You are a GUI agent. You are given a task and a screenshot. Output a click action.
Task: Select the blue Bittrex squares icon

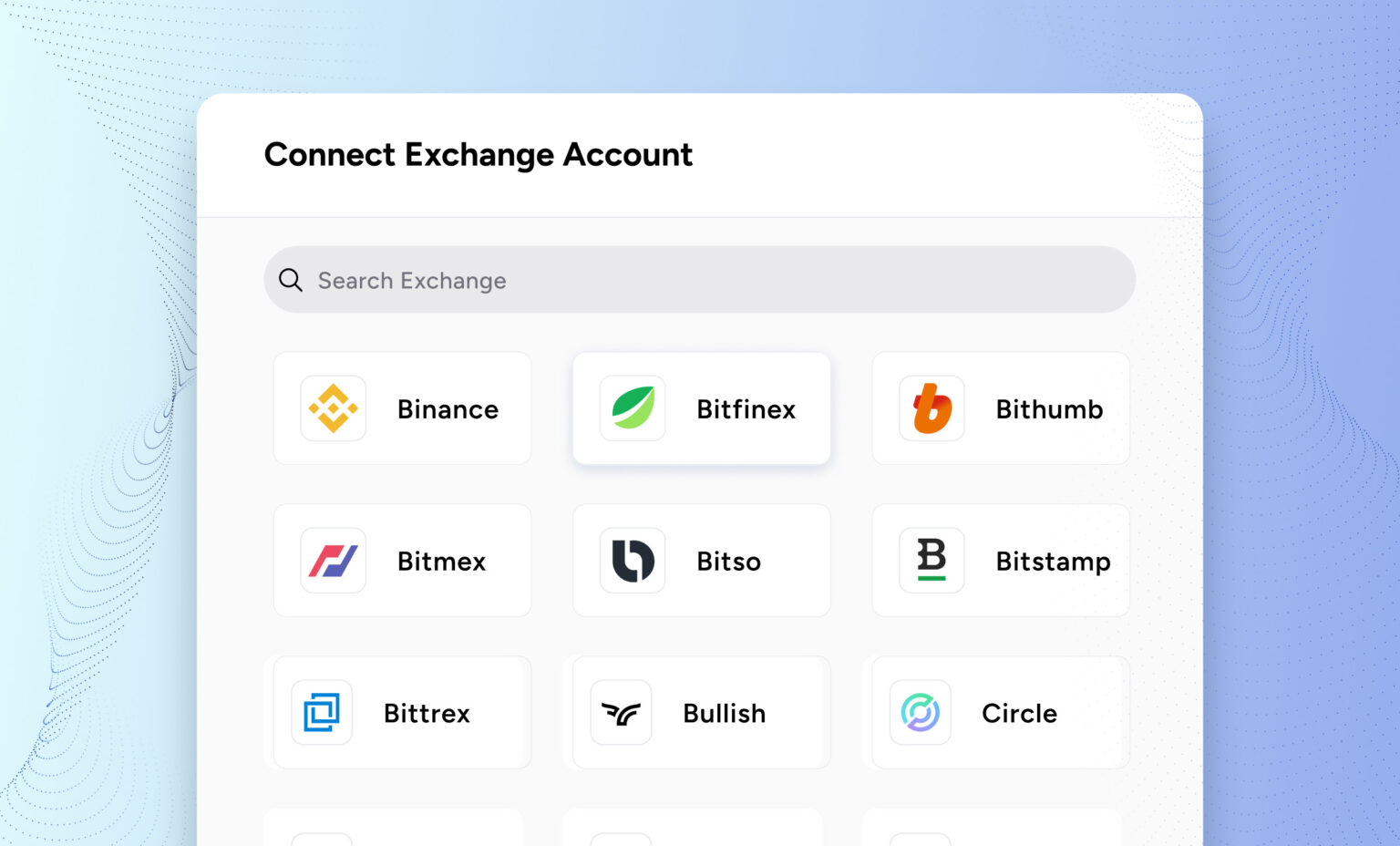[321, 713]
